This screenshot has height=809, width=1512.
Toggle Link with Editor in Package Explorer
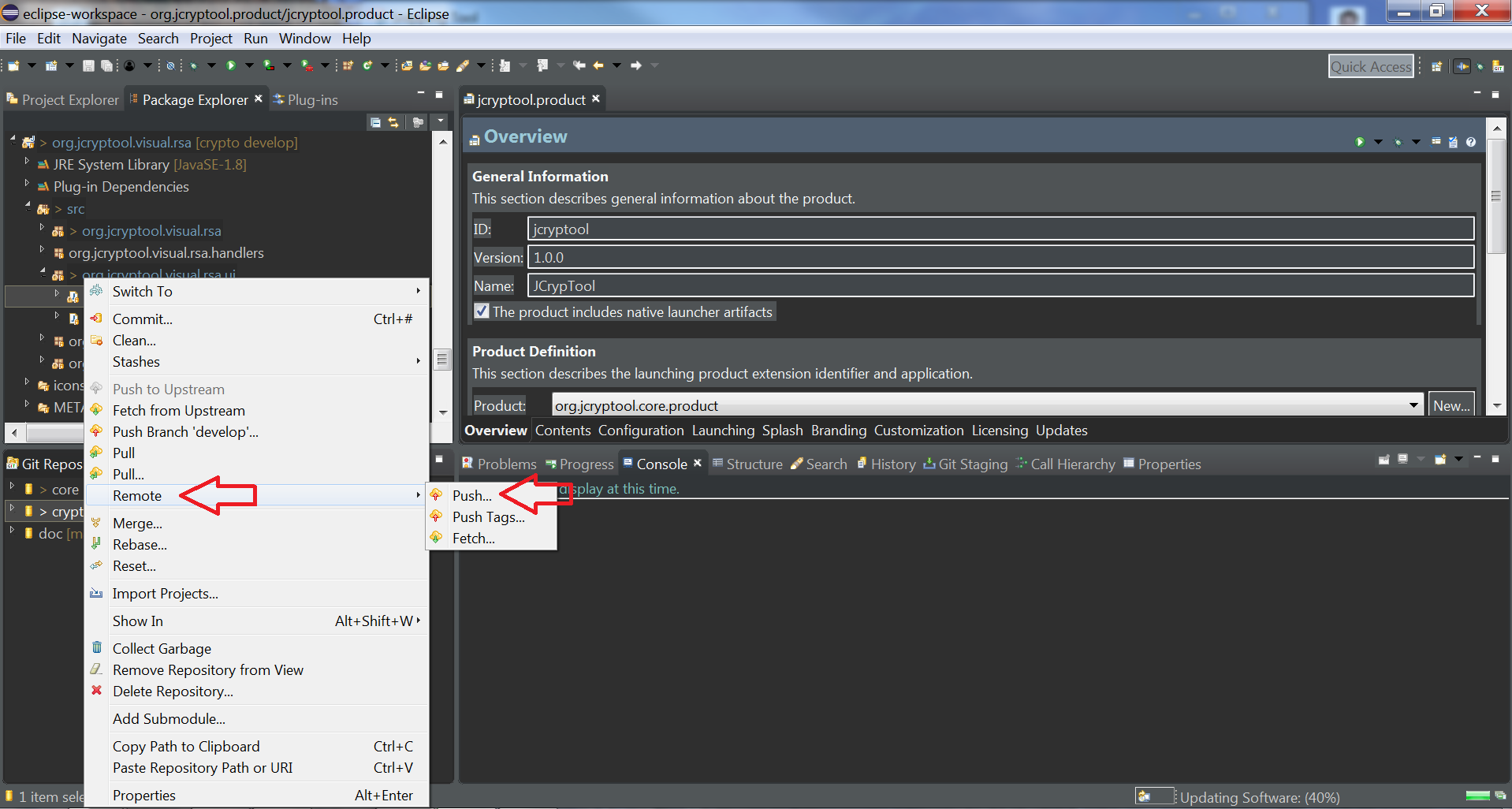[x=393, y=122]
